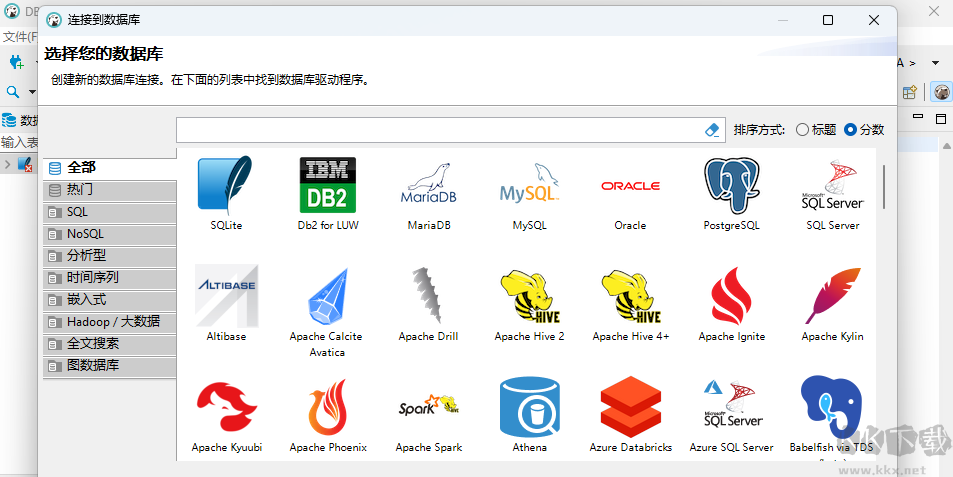This screenshot has height=477, width=953.
Task: Switch to the NoSQL category tab
Action: [110, 234]
